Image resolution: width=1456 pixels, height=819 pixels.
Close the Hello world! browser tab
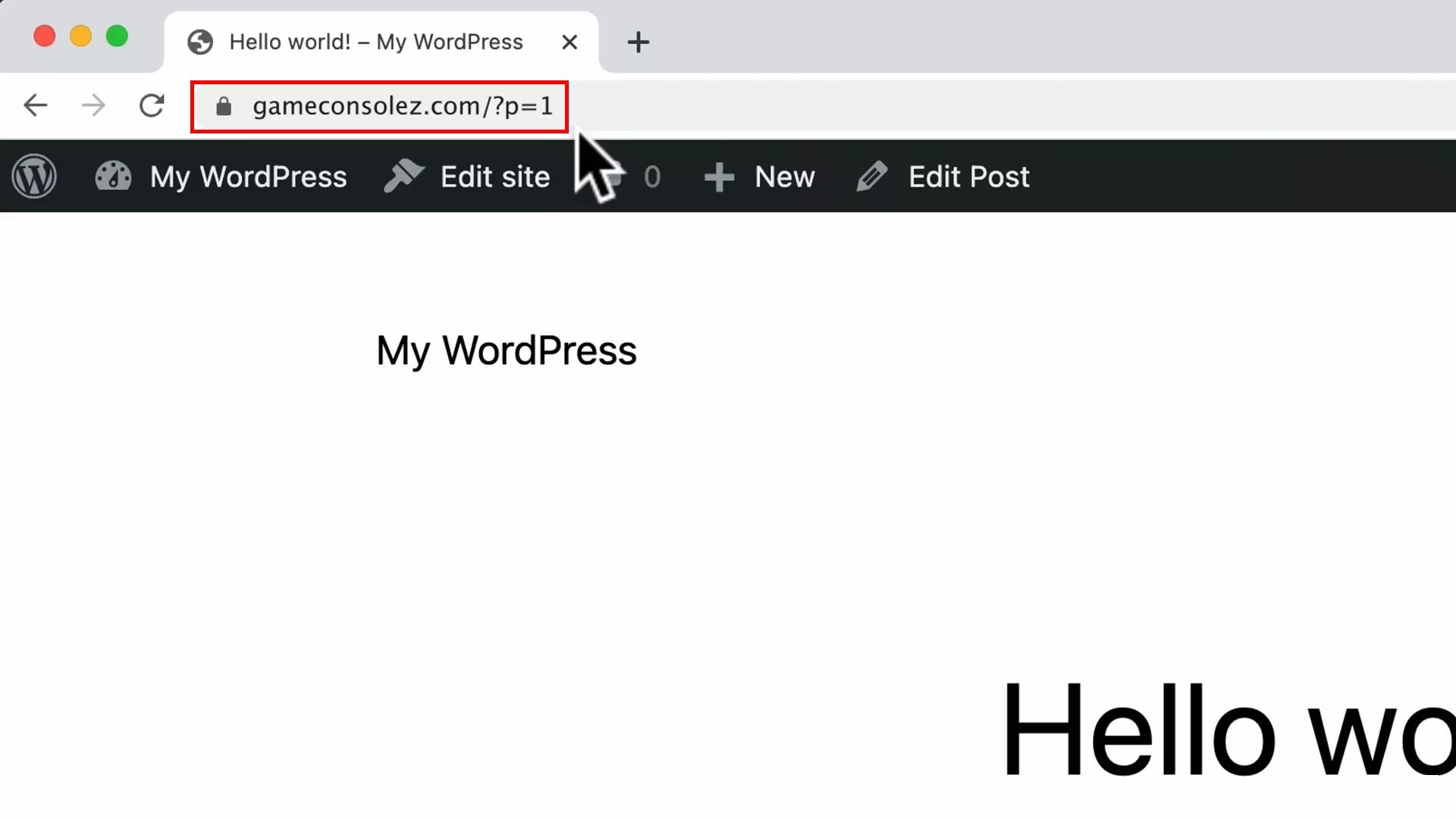pos(570,42)
